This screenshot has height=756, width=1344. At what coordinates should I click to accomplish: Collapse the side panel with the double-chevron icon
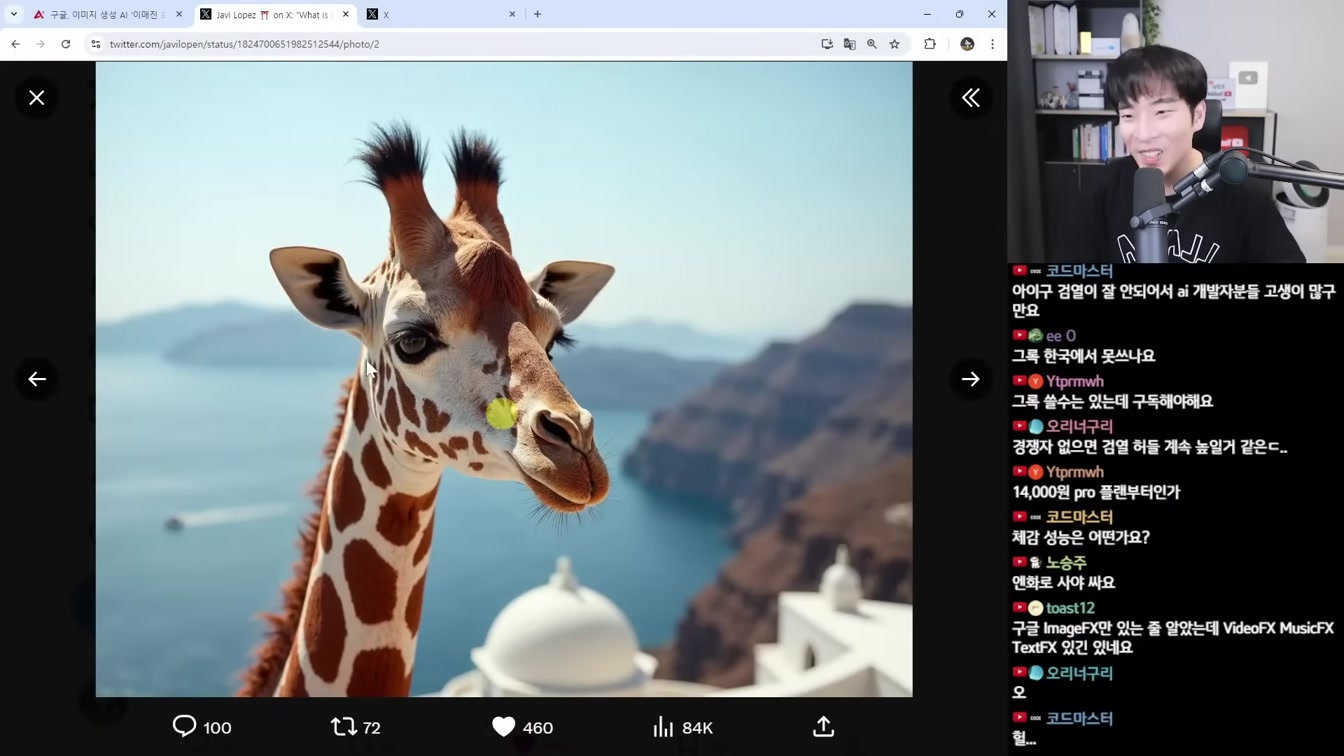[970, 98]
